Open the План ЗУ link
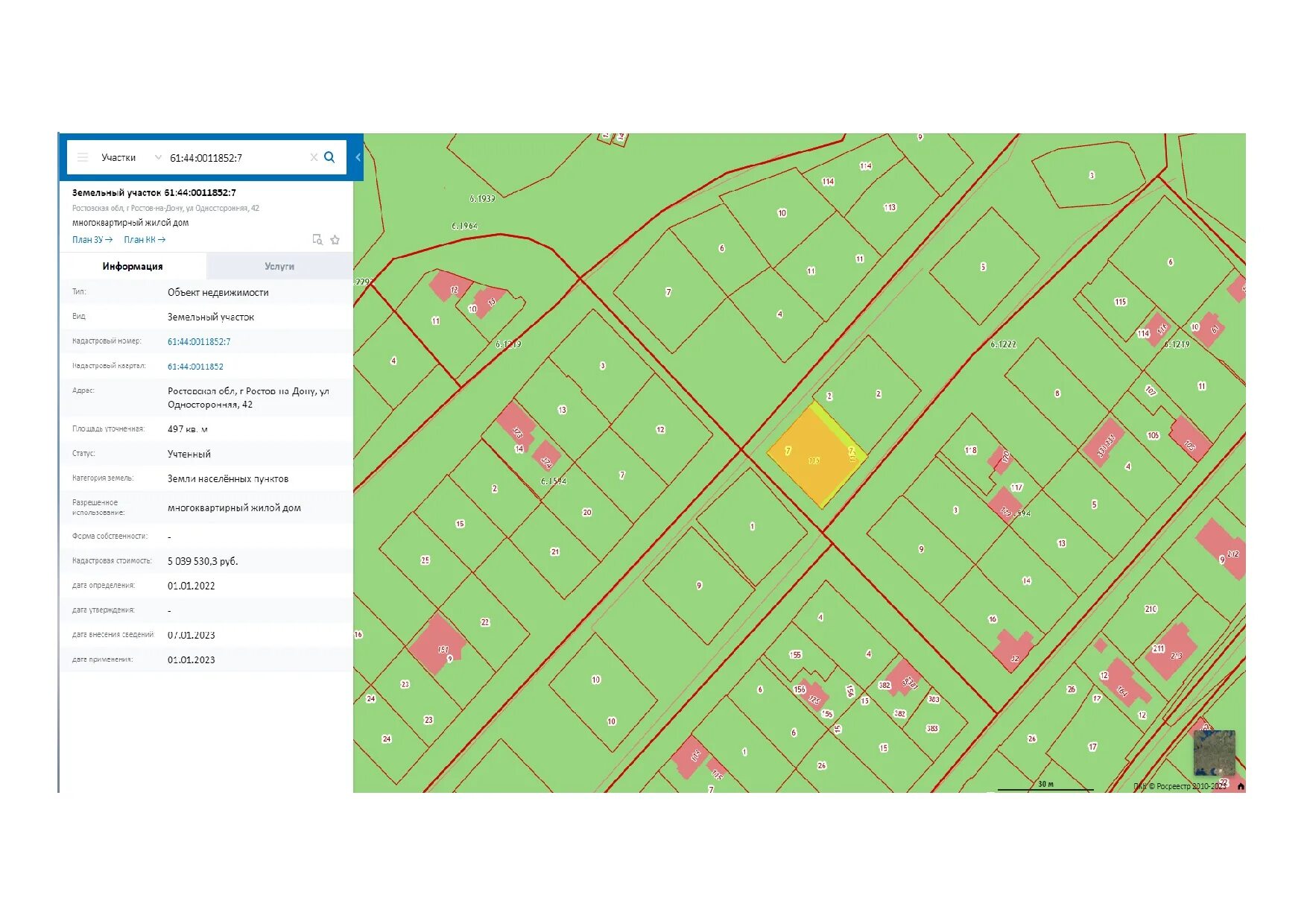This screenshot has height=924, width=1307. pos(92,240)
